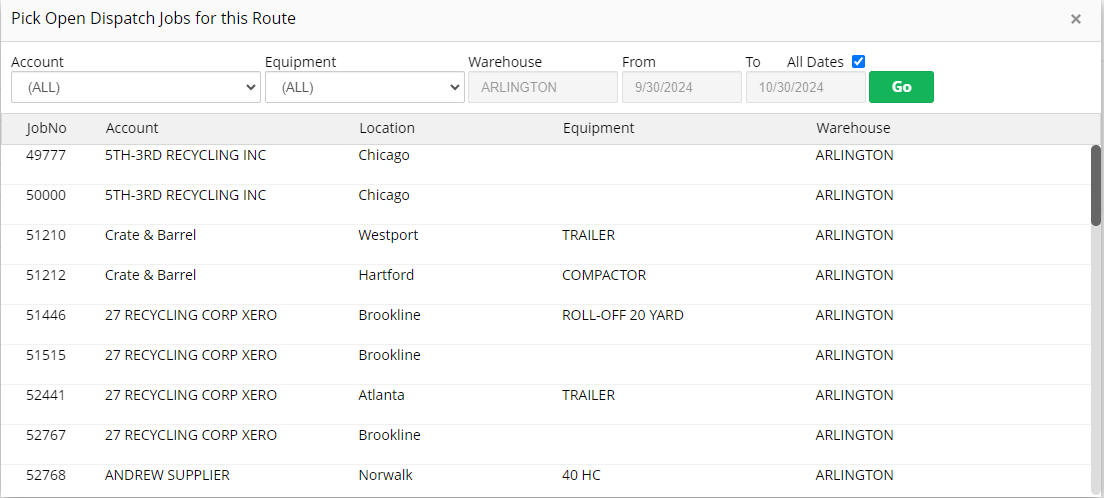Viewport: 1104px width, 498px height.
Task: Click the ROLL-OFF 20 YARD equipment cell
Action: (623, 315)
